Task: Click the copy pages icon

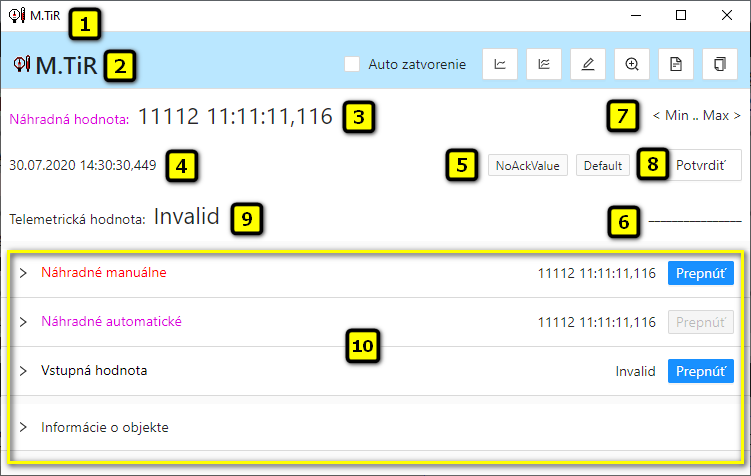Action: [x=720, y=64]
